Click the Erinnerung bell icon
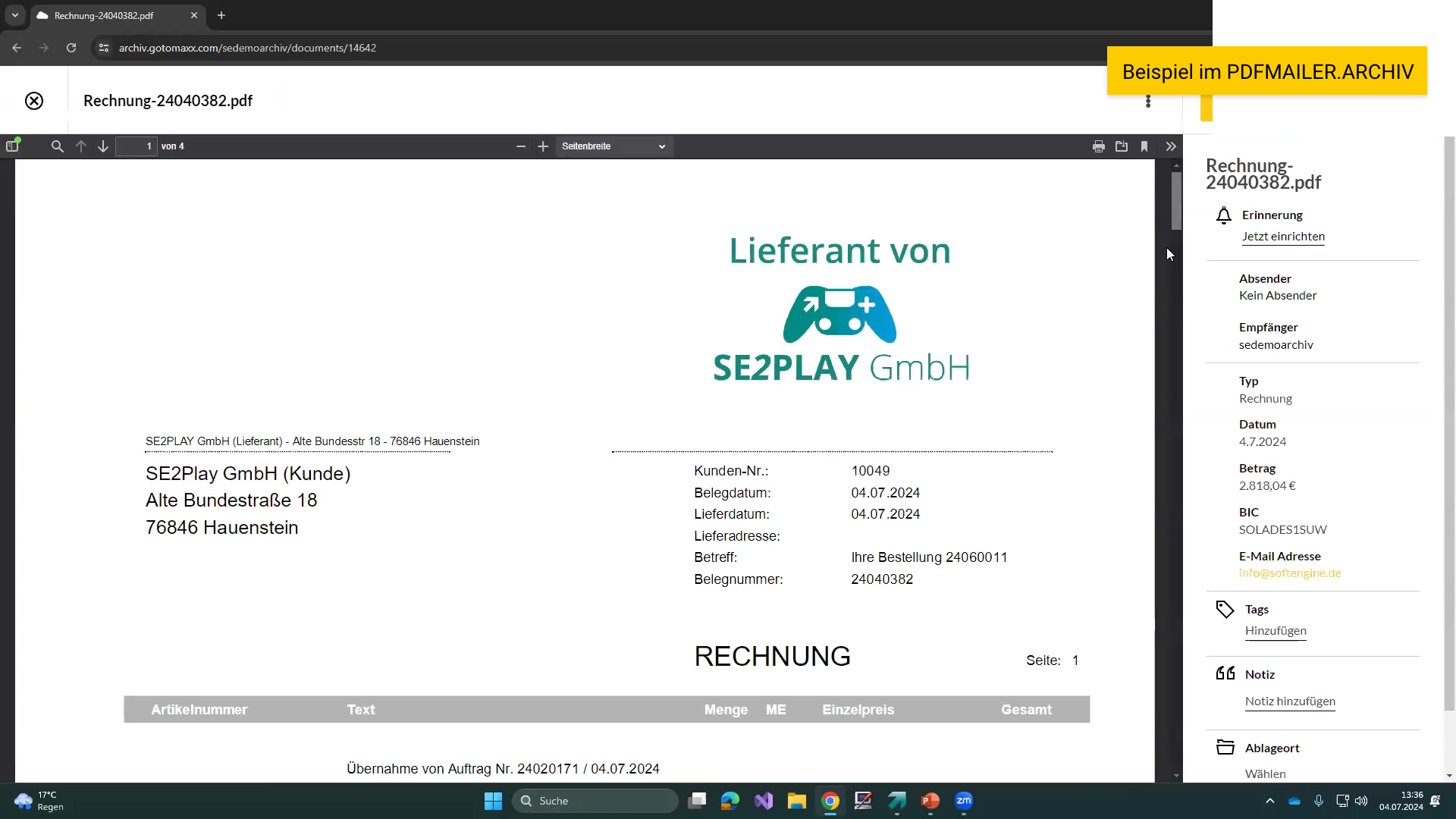Viewport: 1456px width, 819px height. coord(1224,216)
